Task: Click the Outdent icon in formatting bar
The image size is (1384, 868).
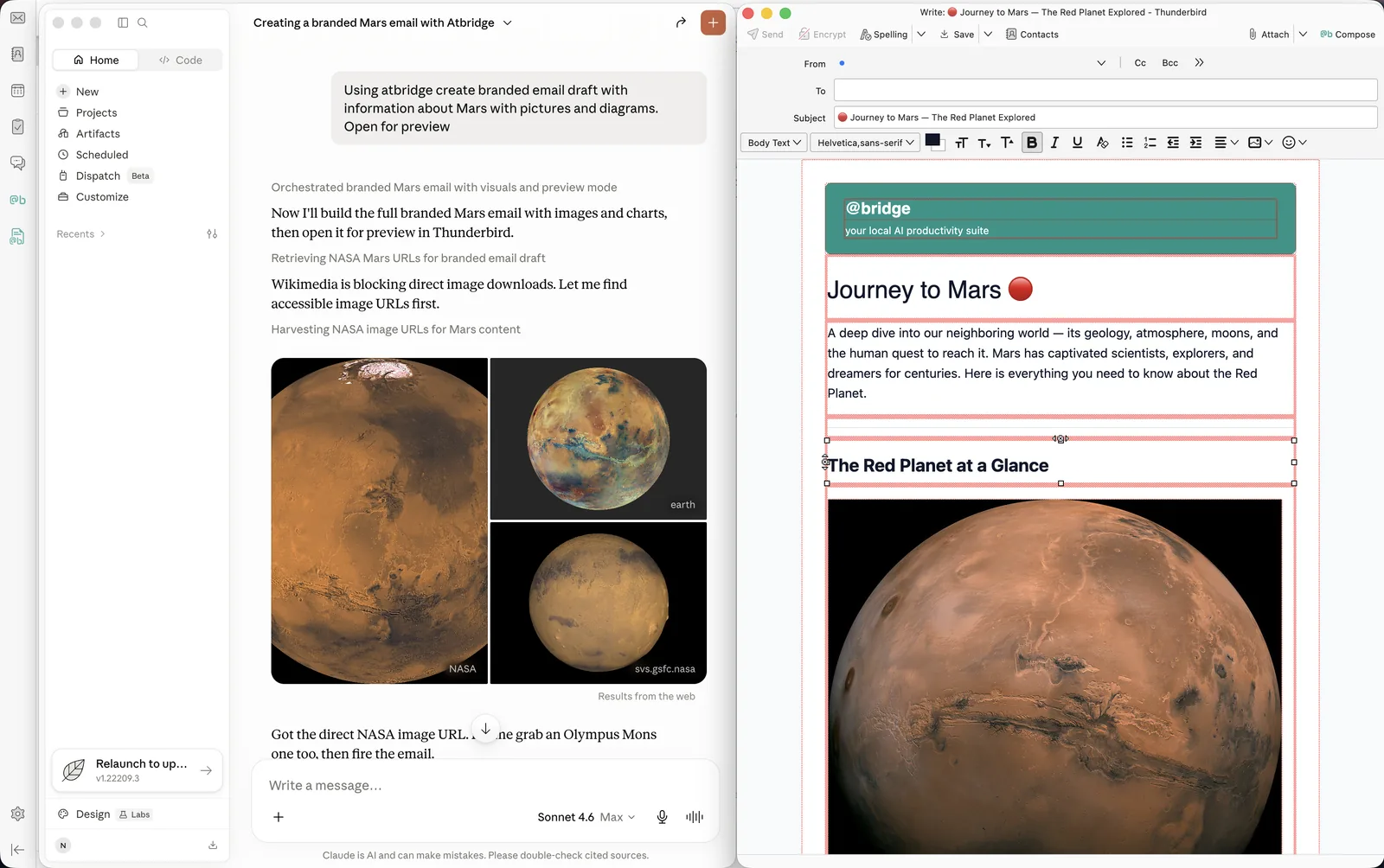Action: pyautogui.click(x=1173, y=143)
